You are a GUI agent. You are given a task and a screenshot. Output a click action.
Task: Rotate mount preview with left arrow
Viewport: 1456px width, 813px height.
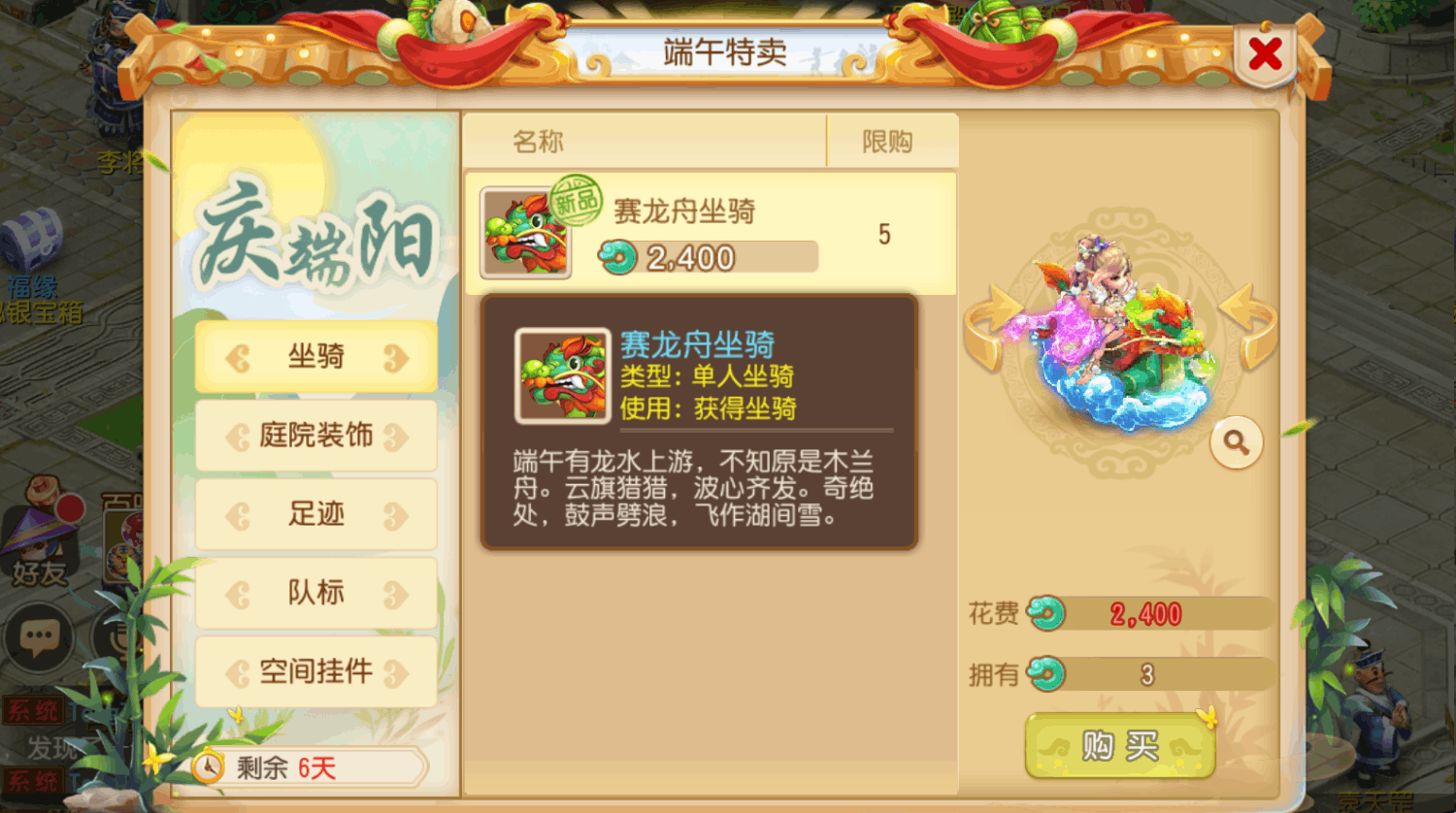pyautogui.click(x=994, y=328)
